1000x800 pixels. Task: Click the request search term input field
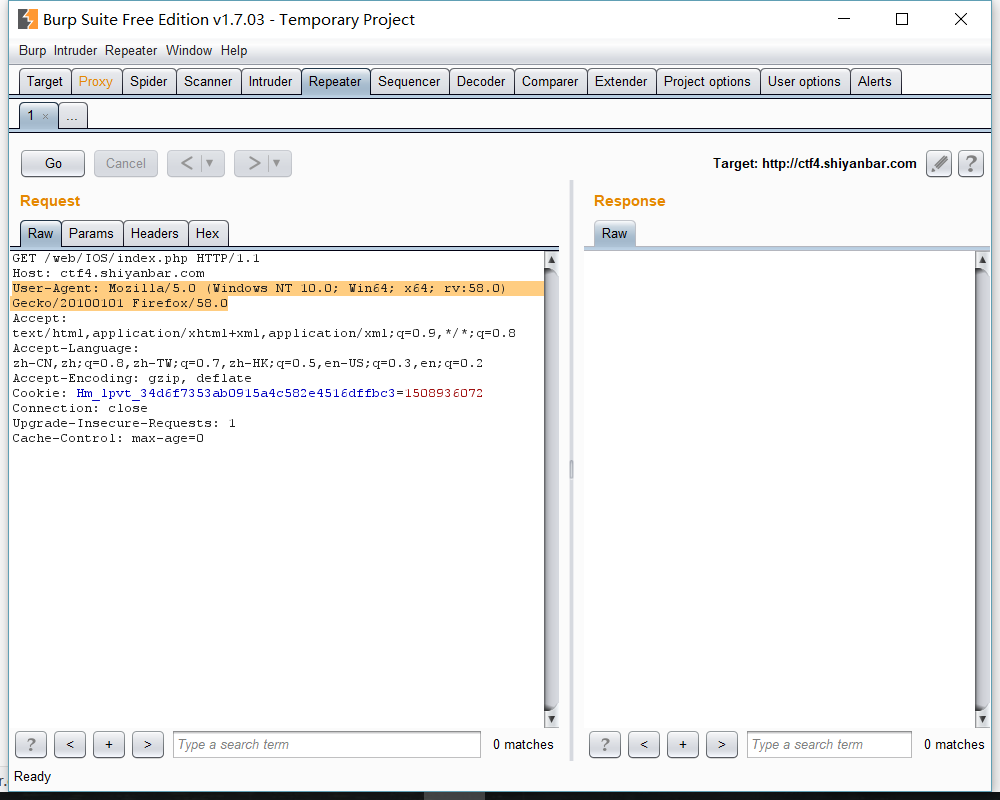point(326,744)
